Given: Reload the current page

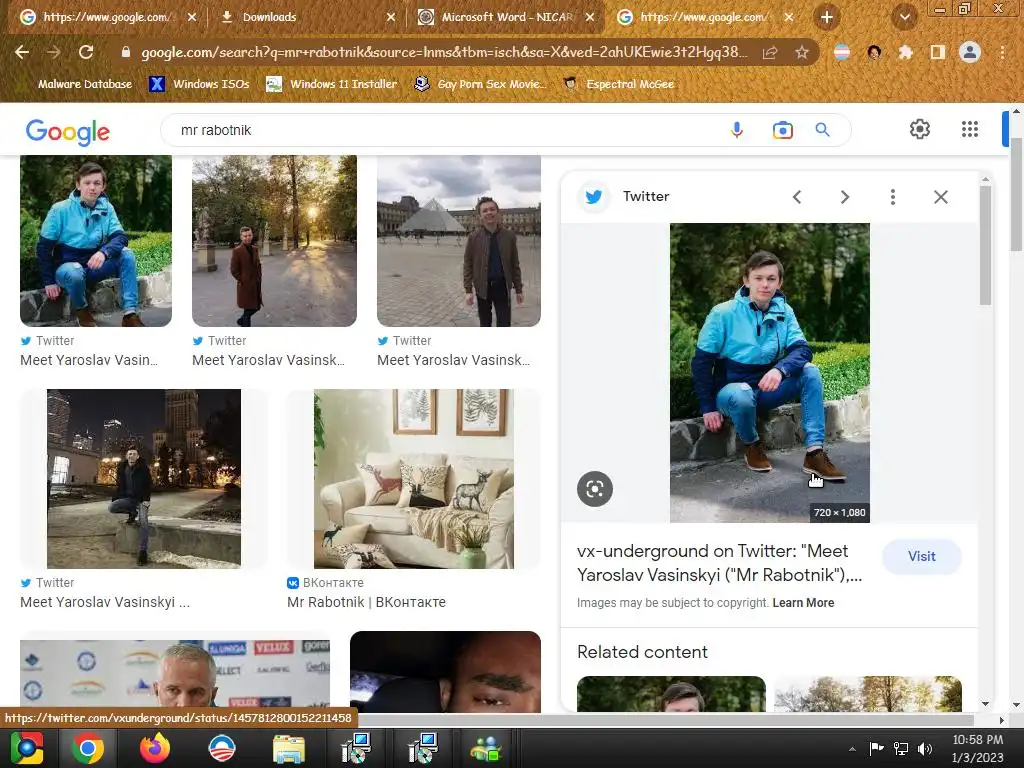Looking at the screenshot, I should point(86,52).
